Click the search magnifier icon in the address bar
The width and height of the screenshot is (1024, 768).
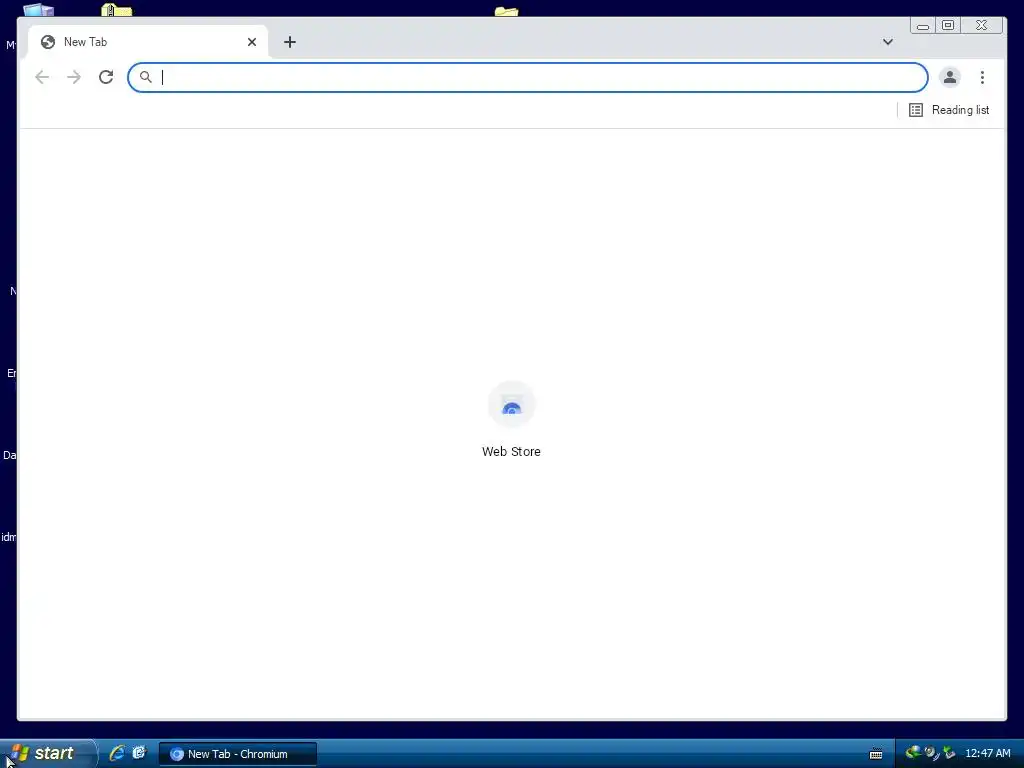tap(146, 77)
